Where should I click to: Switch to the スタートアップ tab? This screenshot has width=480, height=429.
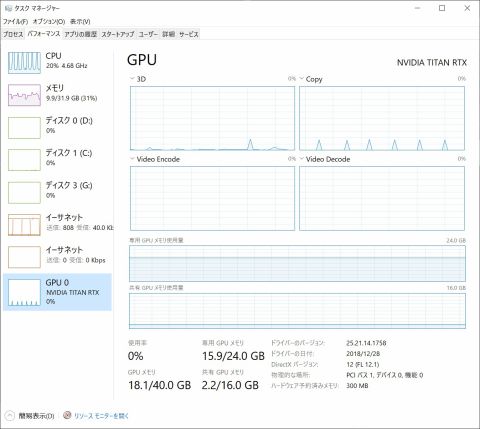pos(118,34)
